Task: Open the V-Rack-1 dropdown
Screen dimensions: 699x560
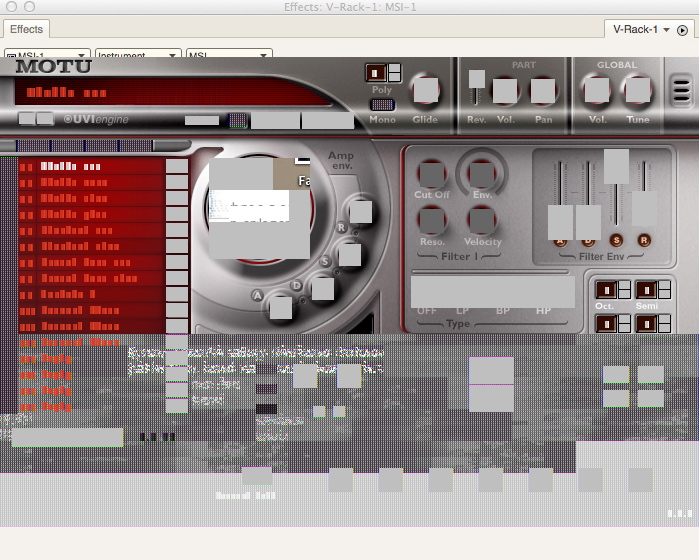Action: click(x=641, y=30)
